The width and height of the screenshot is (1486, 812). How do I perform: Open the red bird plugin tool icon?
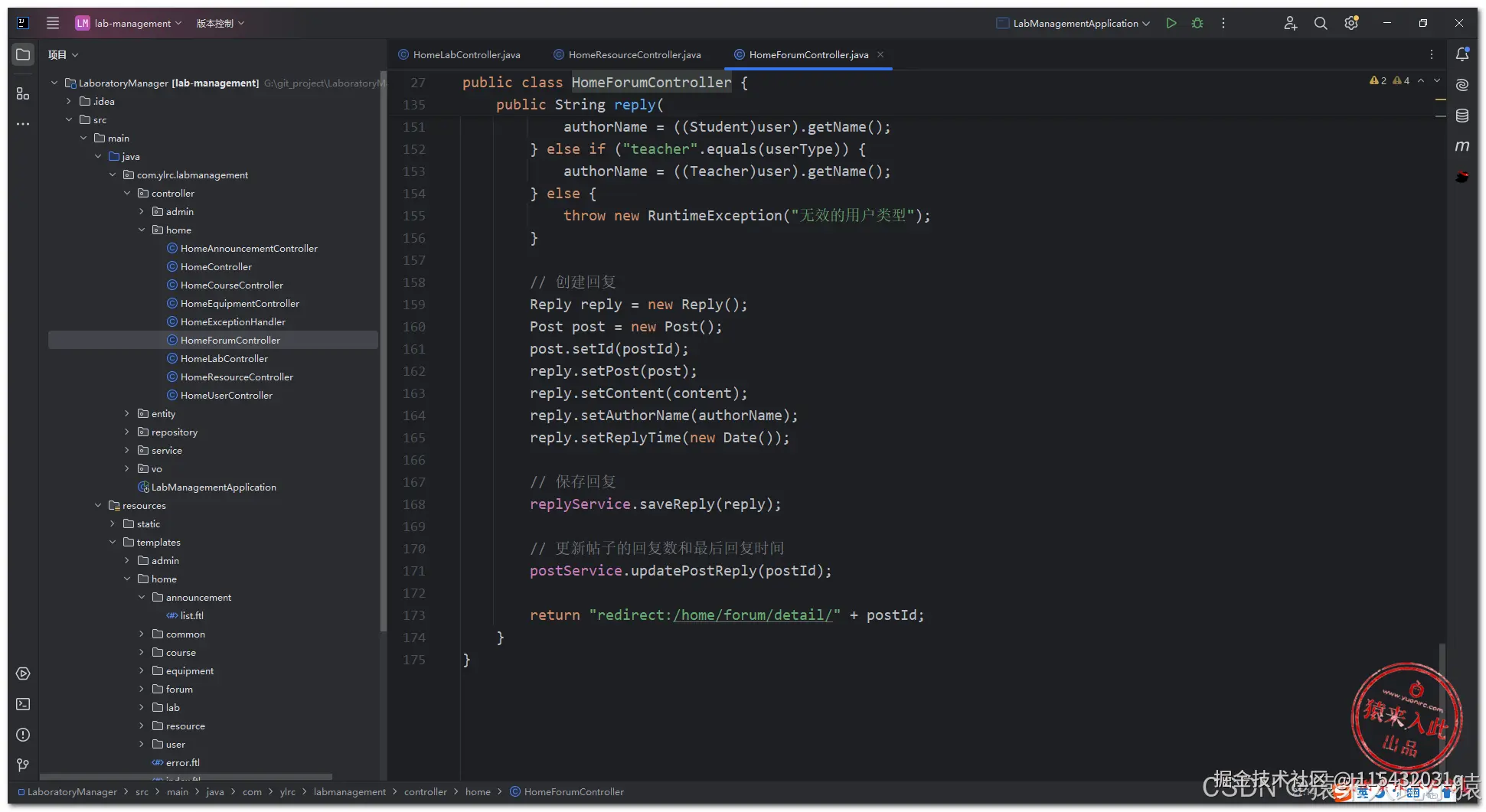click(x=1462, y=177)
